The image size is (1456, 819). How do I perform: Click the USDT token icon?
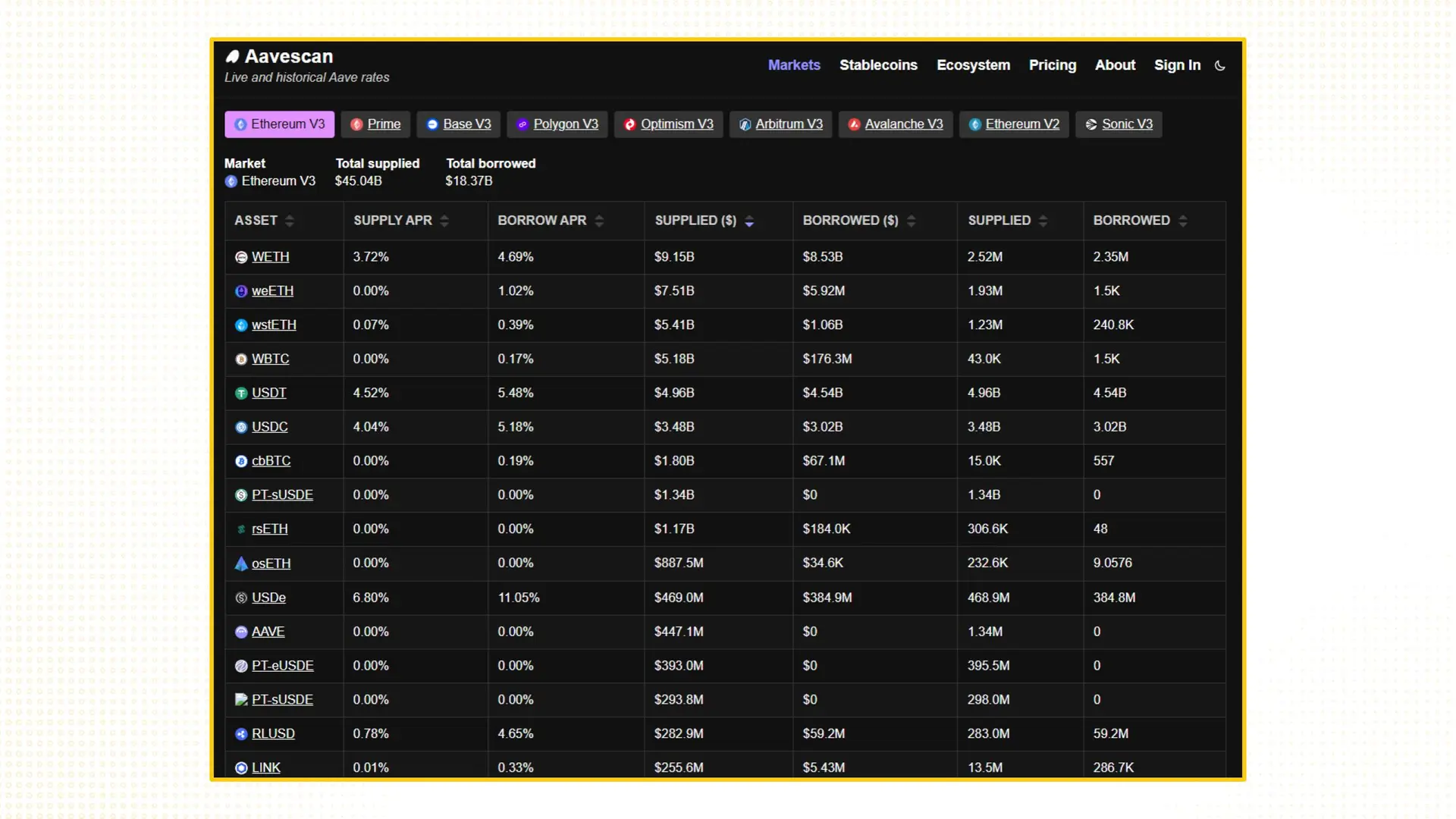click(x=241, y=394)
